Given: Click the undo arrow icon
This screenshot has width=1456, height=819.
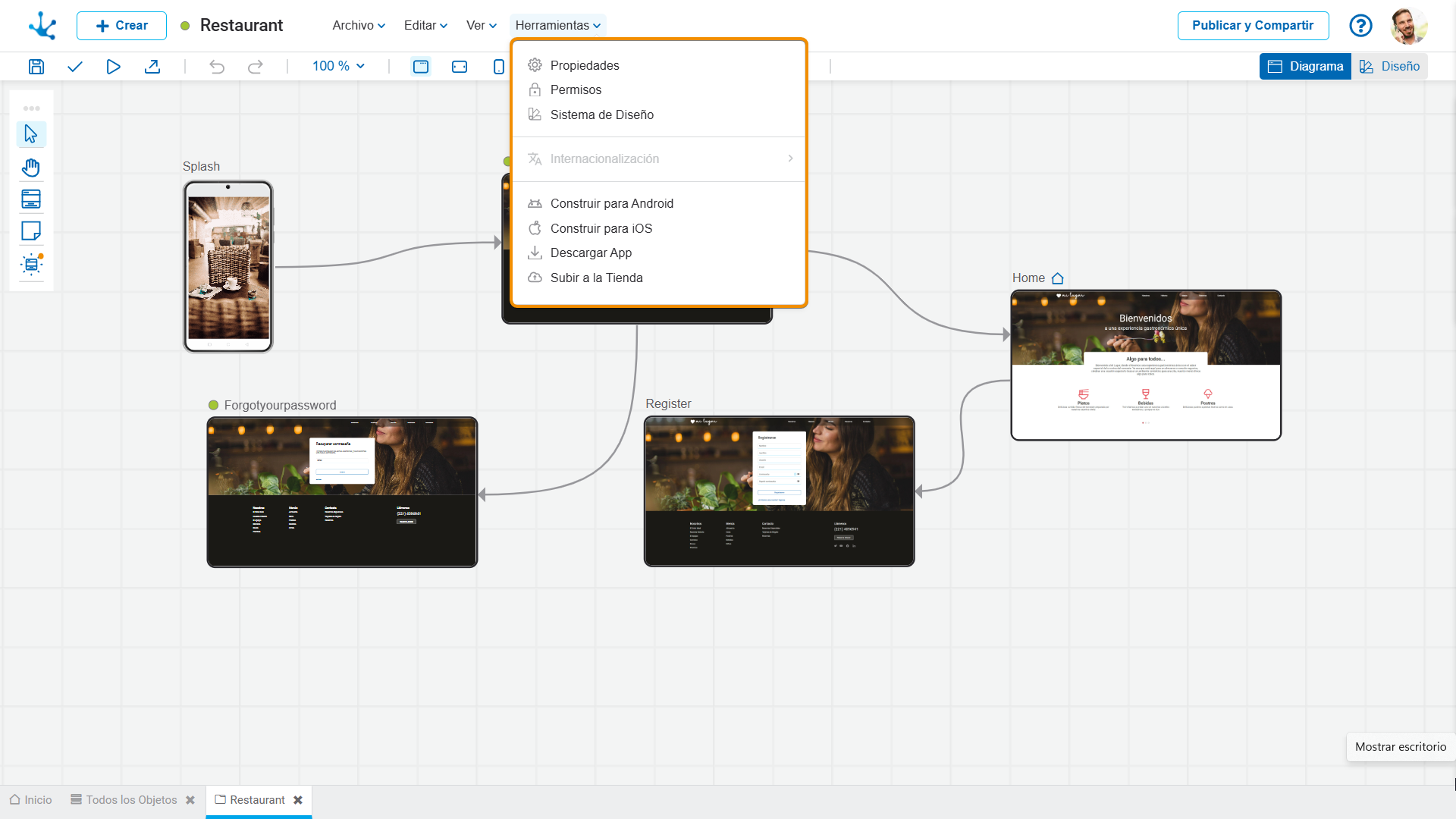Looking at the screenshot, I should 217,67.
